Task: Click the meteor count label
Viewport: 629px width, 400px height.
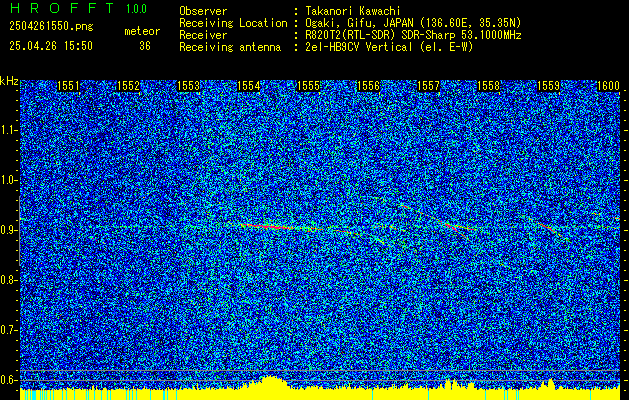Action: click(142, 31)
